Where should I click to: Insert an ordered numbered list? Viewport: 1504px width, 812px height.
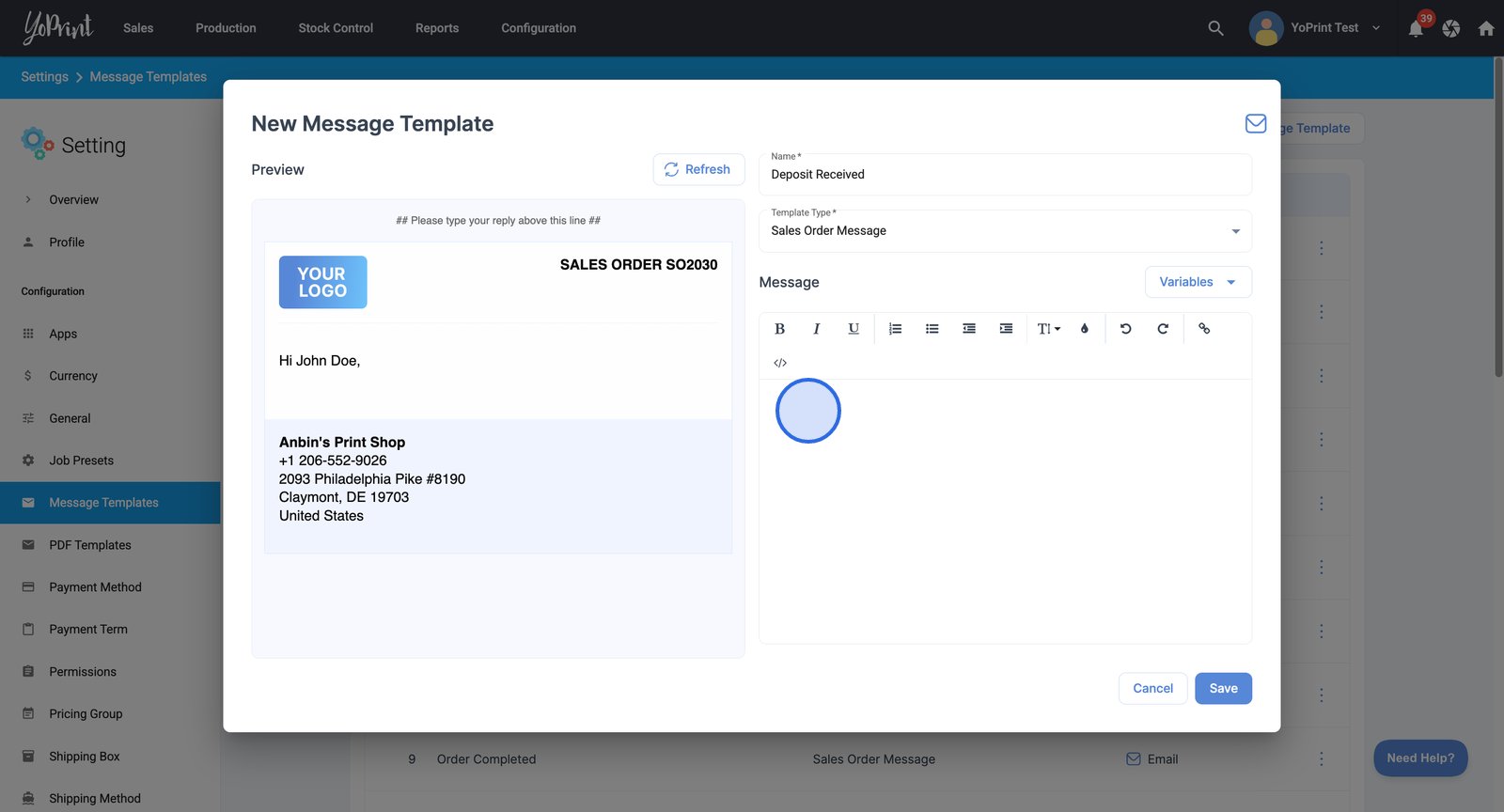tap(895, 329)
